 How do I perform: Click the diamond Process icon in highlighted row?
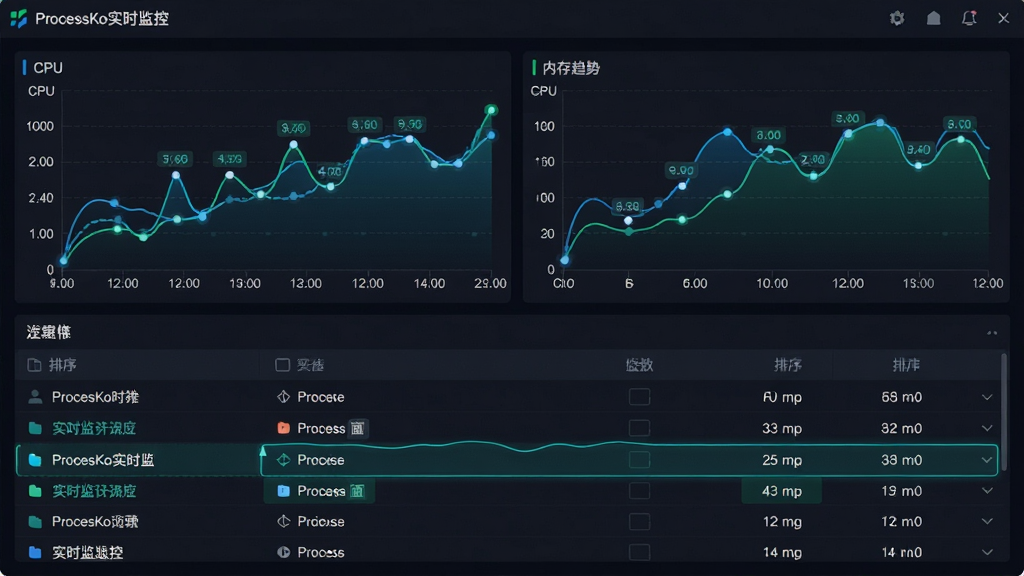coord(283,460)
